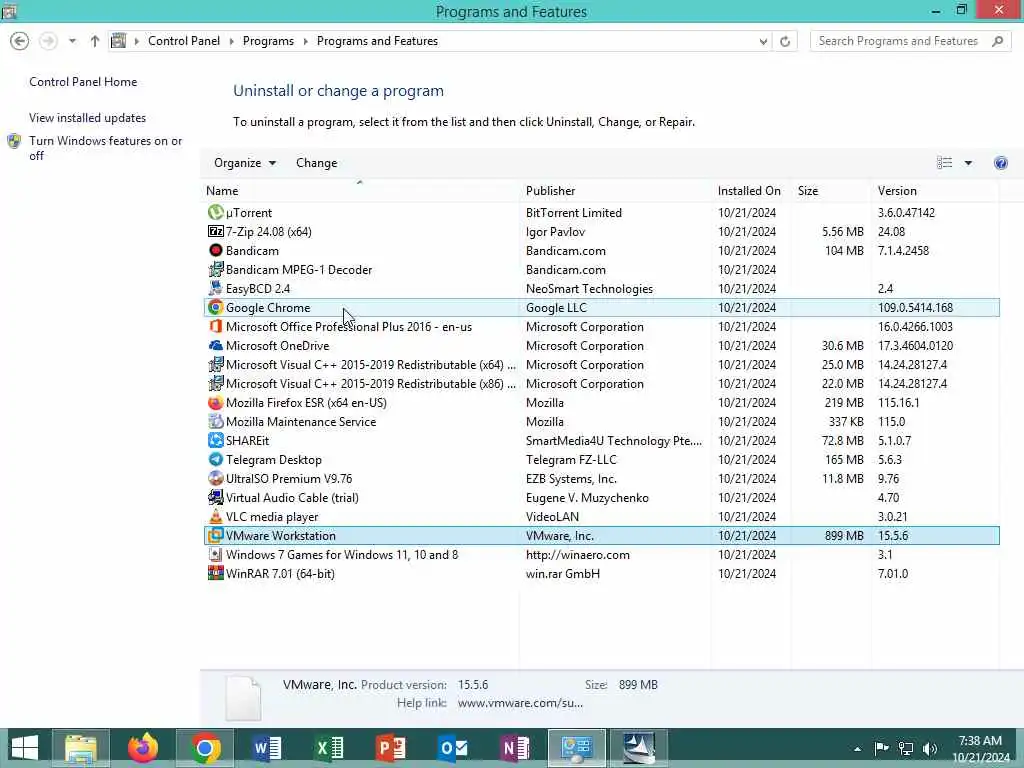The height and width of the screenshot is (768, 1024).
Task: Show hidden tray icons arrow
Action: point(857,749)
